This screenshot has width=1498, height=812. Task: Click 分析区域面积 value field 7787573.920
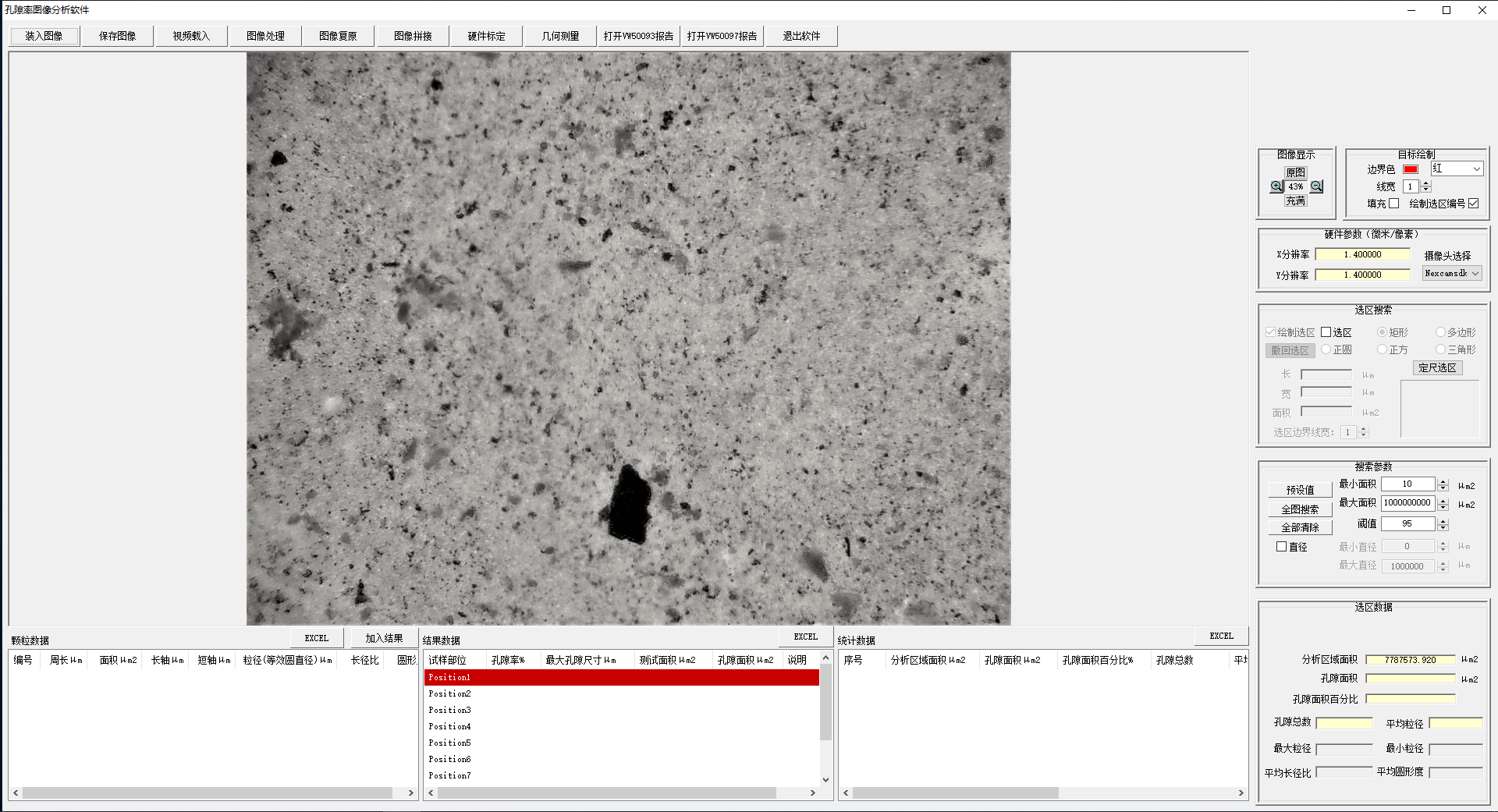(1410, 660)
